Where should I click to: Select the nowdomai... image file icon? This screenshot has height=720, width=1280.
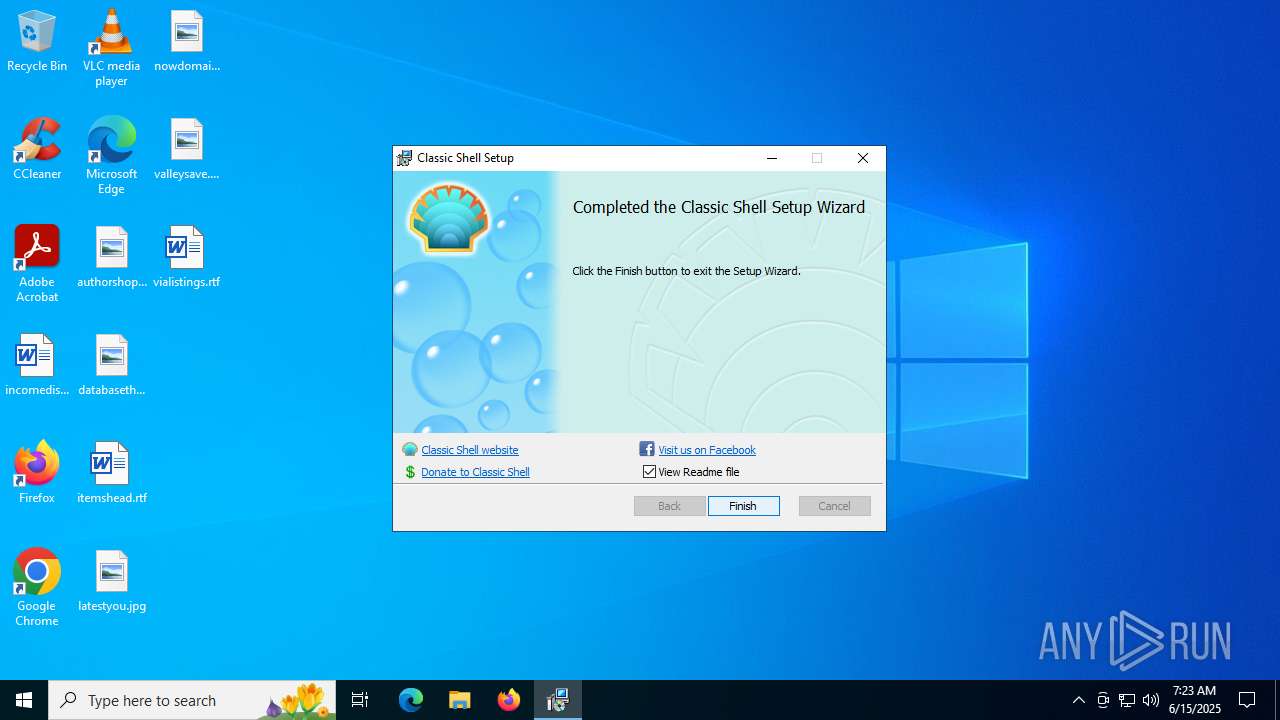point(187,41)
